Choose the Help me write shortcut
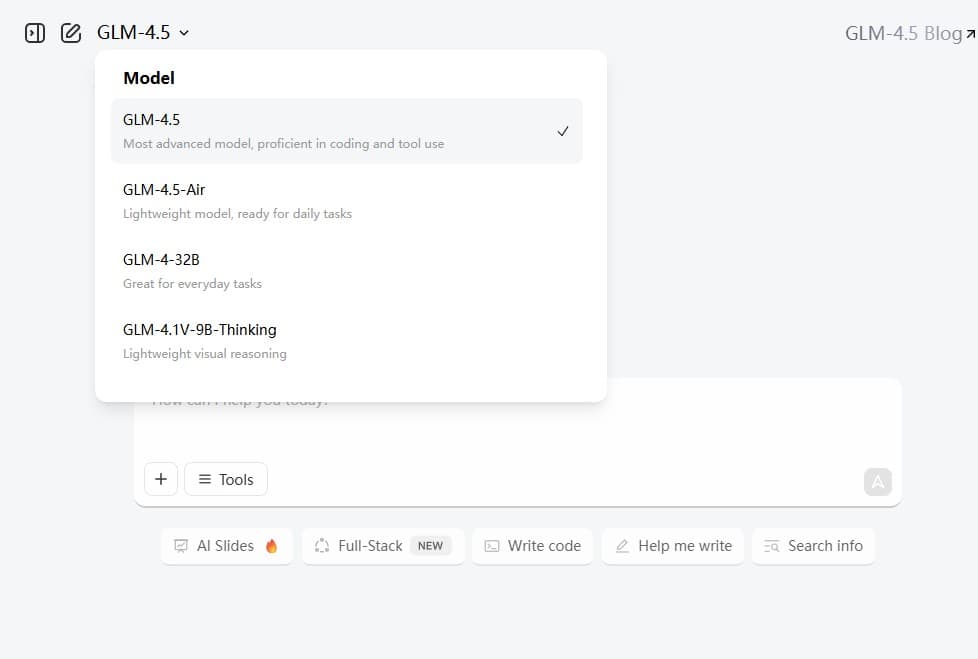Image resolution: width=978 pixels, height=659 pixels. 673,546
